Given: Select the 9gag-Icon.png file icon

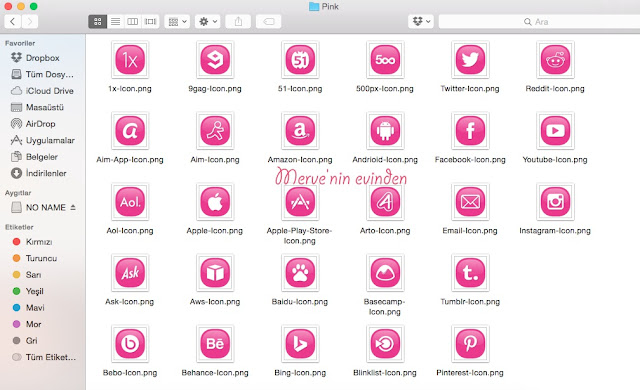Looking at the screenshot, I should pyautogui.click(x=215, y=60).
